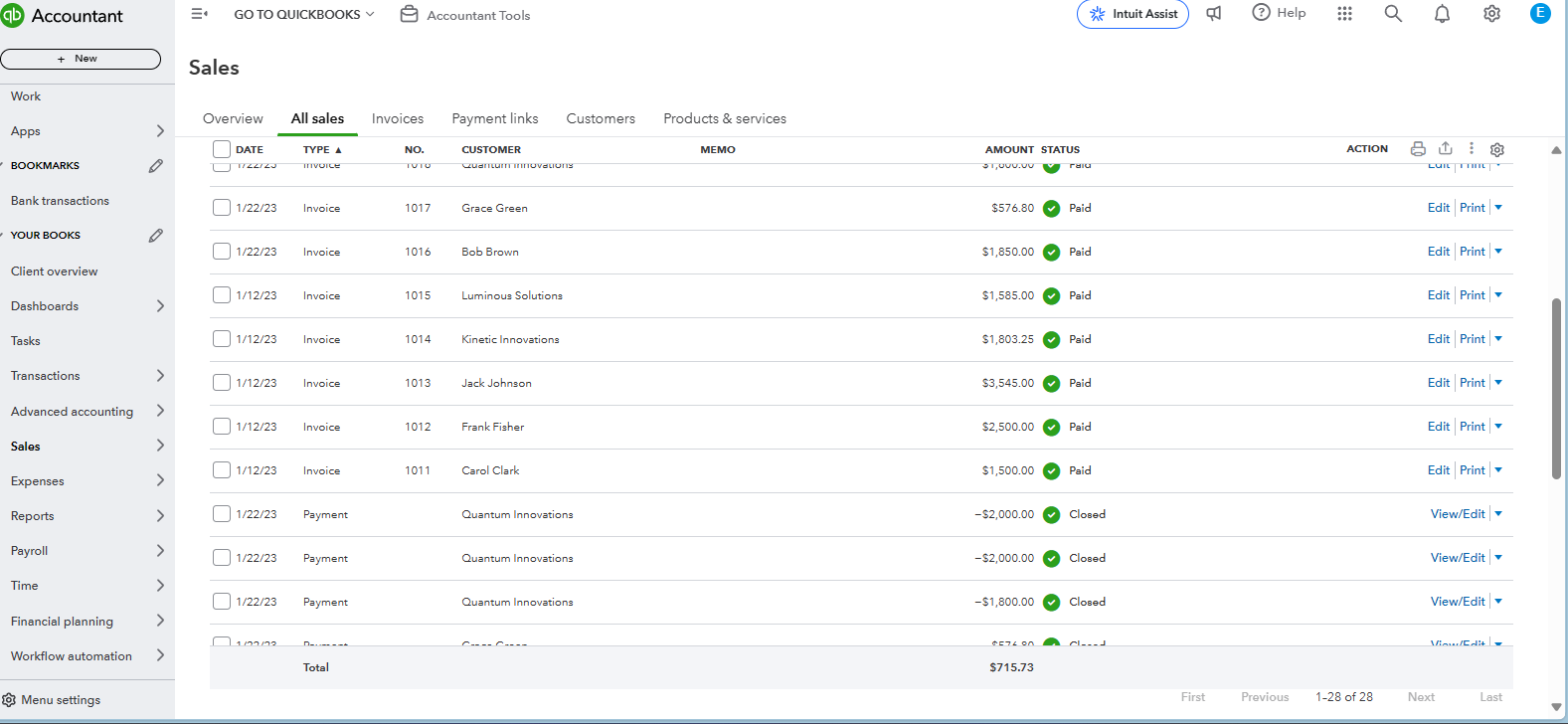Sort by Type column header
Image resolution: width=1568 pixels, height=724 pixels.
pyautogui.click(x=322, y=150)
